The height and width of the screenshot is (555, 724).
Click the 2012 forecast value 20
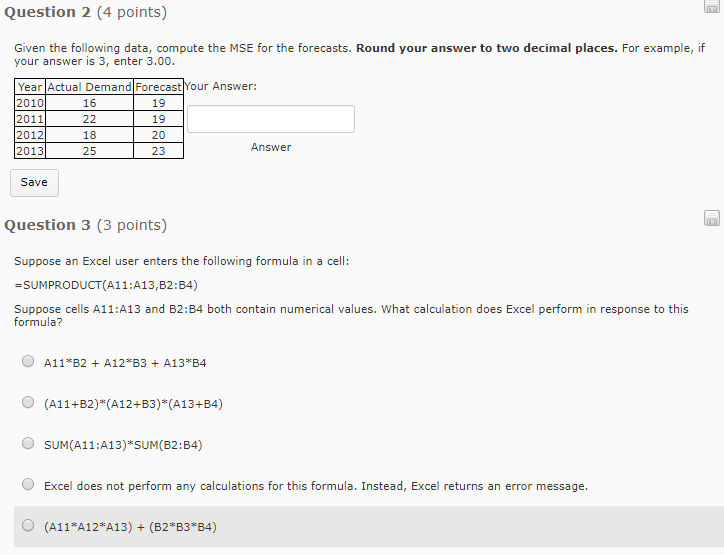click(x=158, y=135)
